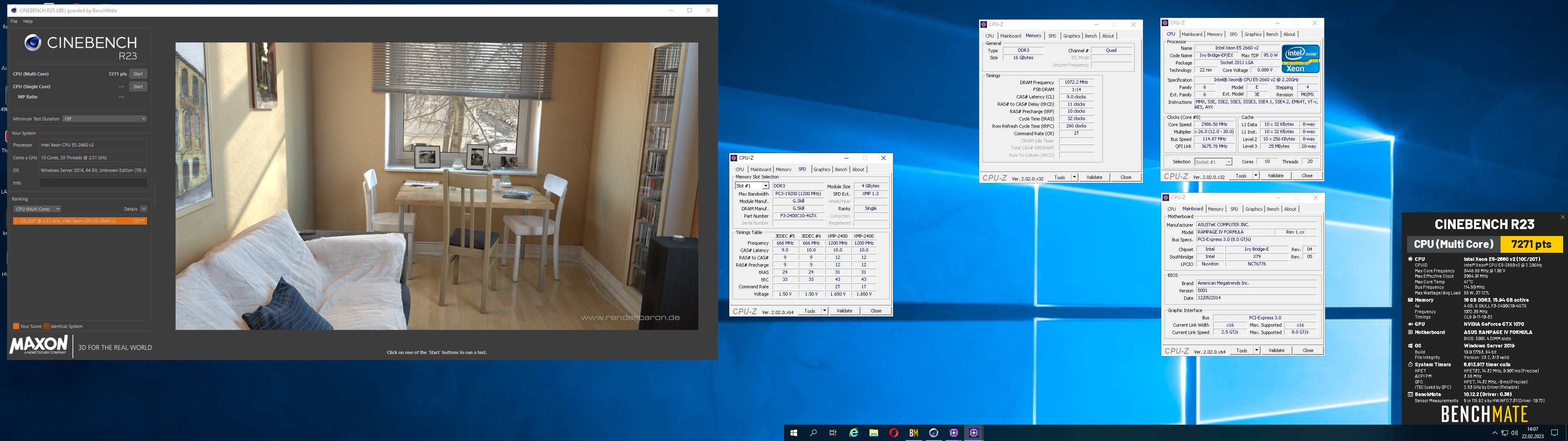Image resolution: width=1568 pixels, height=441 pixels.
Task: Click the rendered room image
Action: [437, 186]
